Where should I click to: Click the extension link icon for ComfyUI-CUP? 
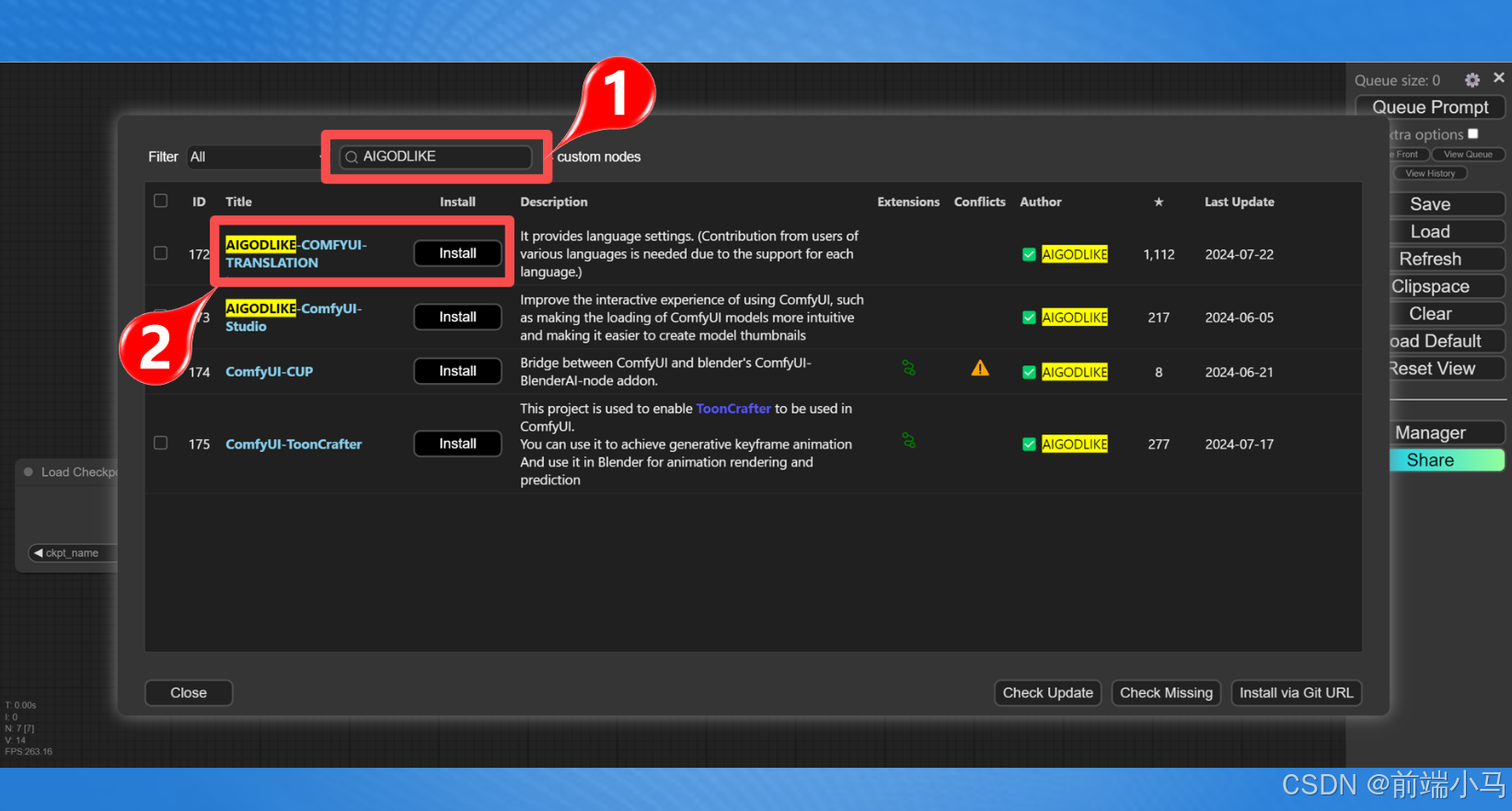click(908, 368)
